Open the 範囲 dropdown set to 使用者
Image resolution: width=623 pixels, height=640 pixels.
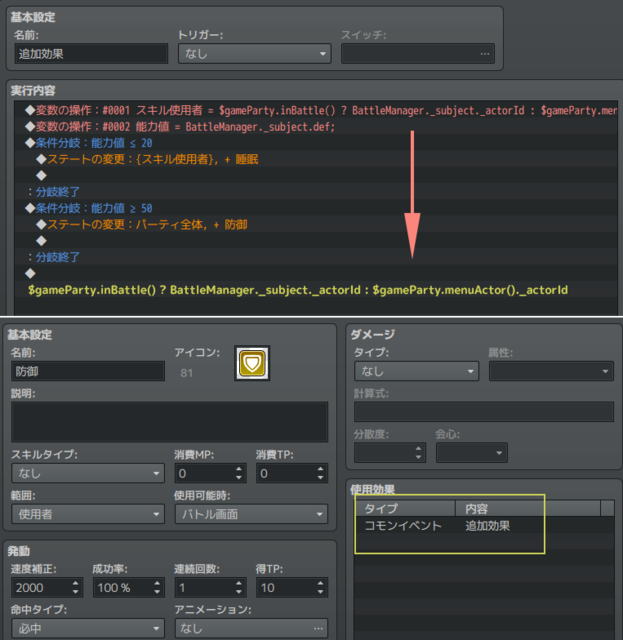click(x=88, y=514)
